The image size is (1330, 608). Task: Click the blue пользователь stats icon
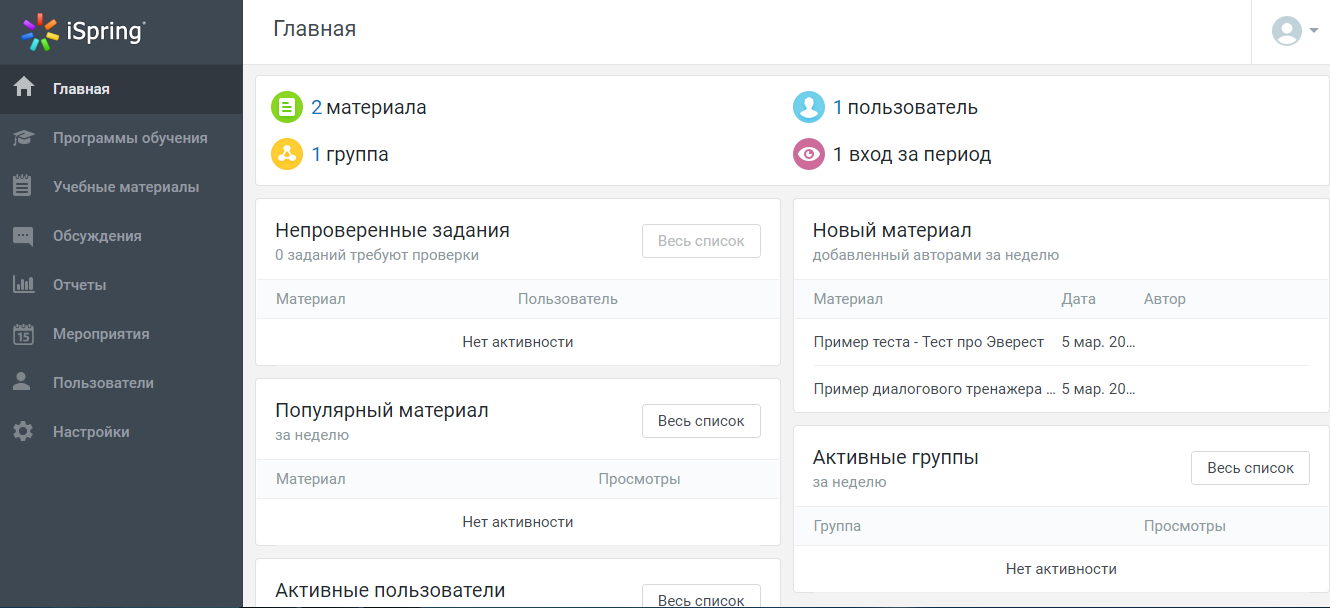808,107
